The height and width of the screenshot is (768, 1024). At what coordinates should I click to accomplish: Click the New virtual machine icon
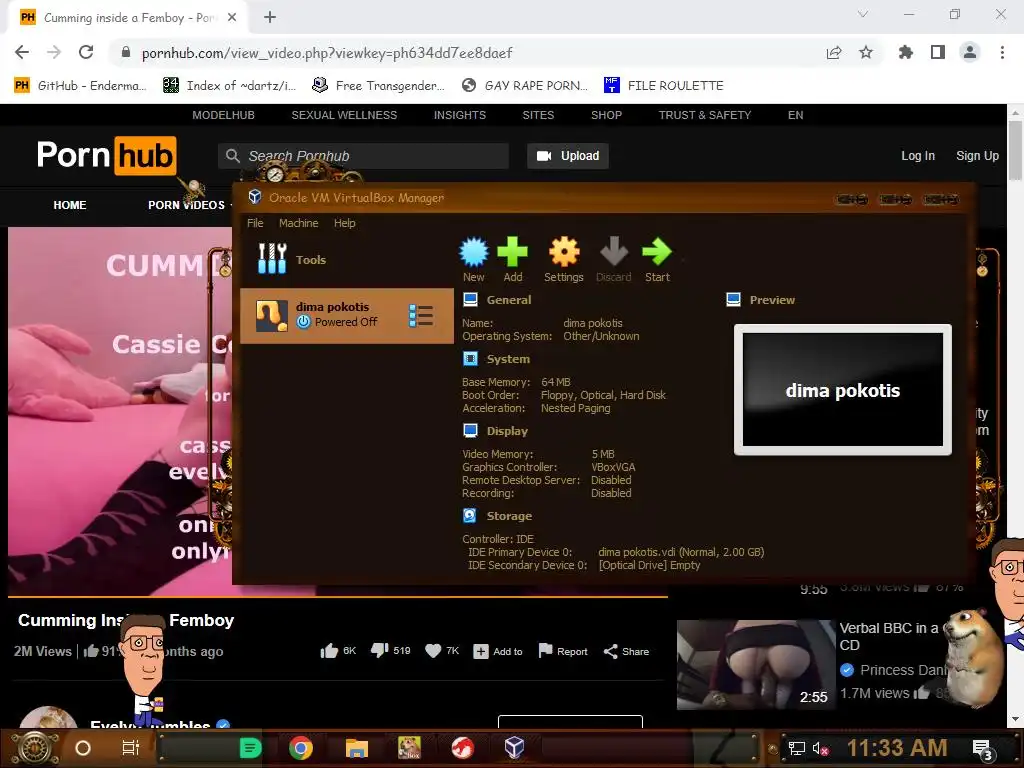(473, 252)
